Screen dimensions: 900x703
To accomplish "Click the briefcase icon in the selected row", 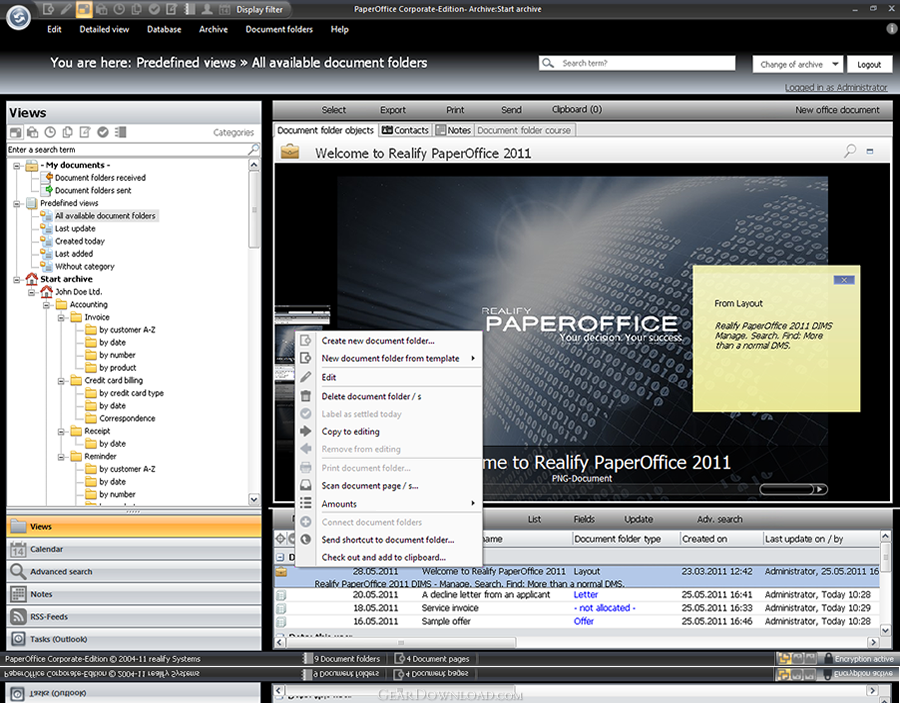I will [x=281, y=572].
